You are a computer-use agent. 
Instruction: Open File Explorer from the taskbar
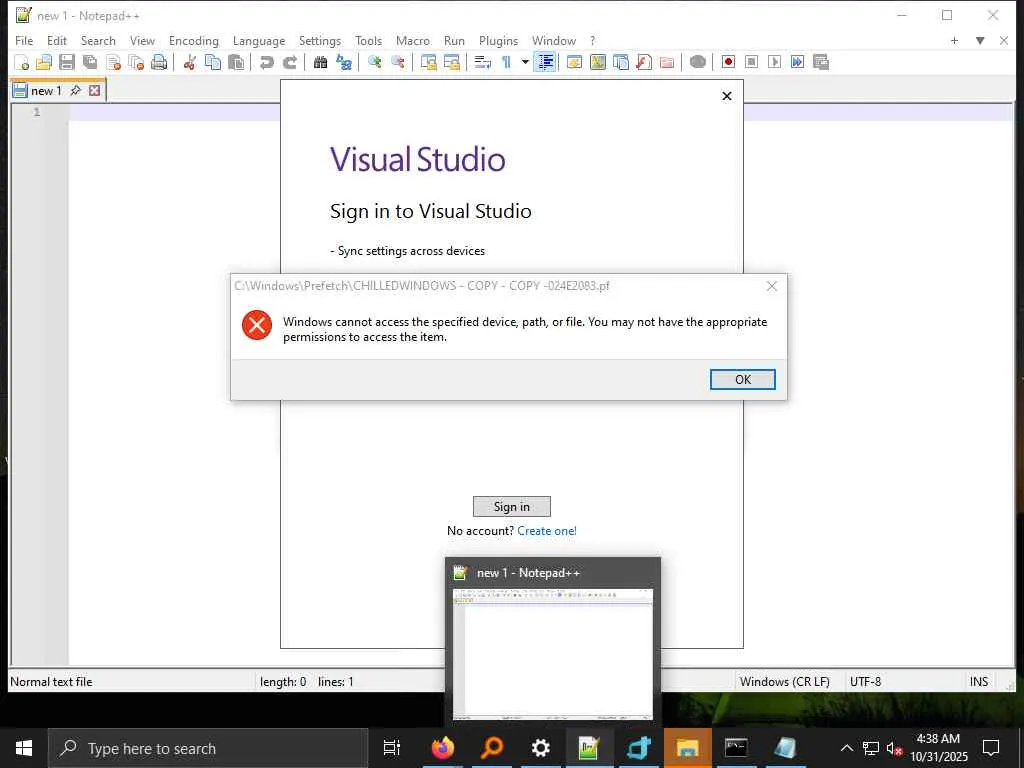point(687,748)
